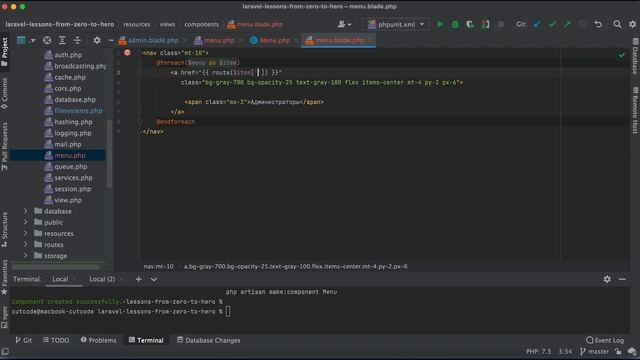Expand the public folder

[x=25, y=222]
